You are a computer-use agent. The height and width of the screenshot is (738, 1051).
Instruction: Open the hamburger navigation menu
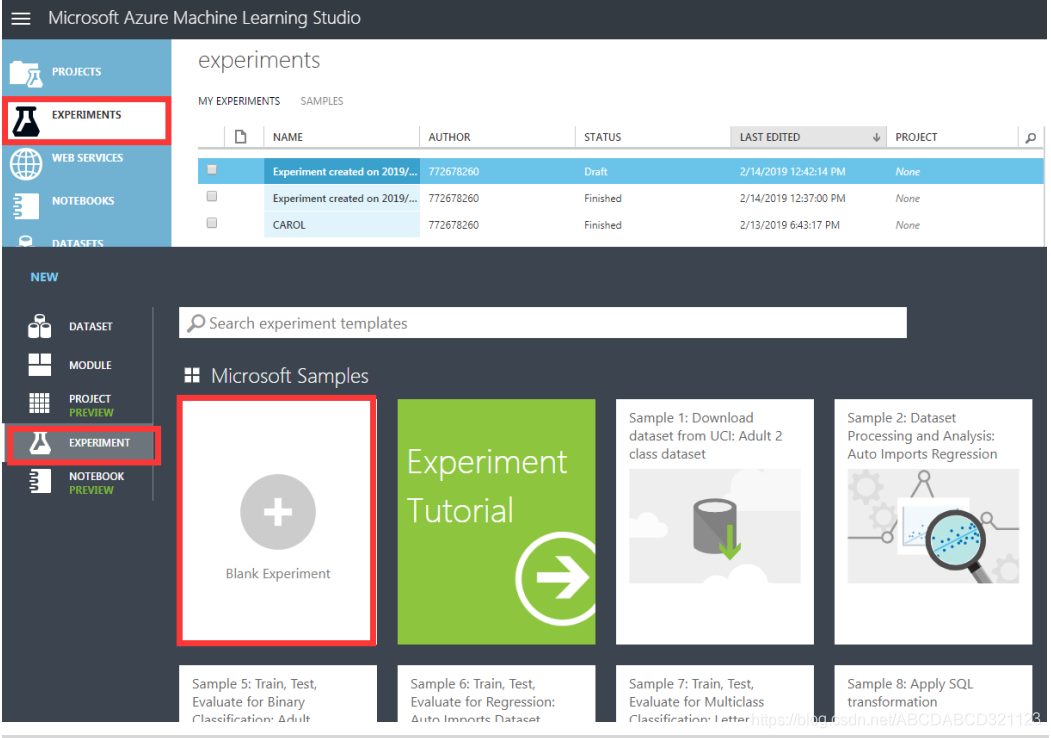point(21,18)
